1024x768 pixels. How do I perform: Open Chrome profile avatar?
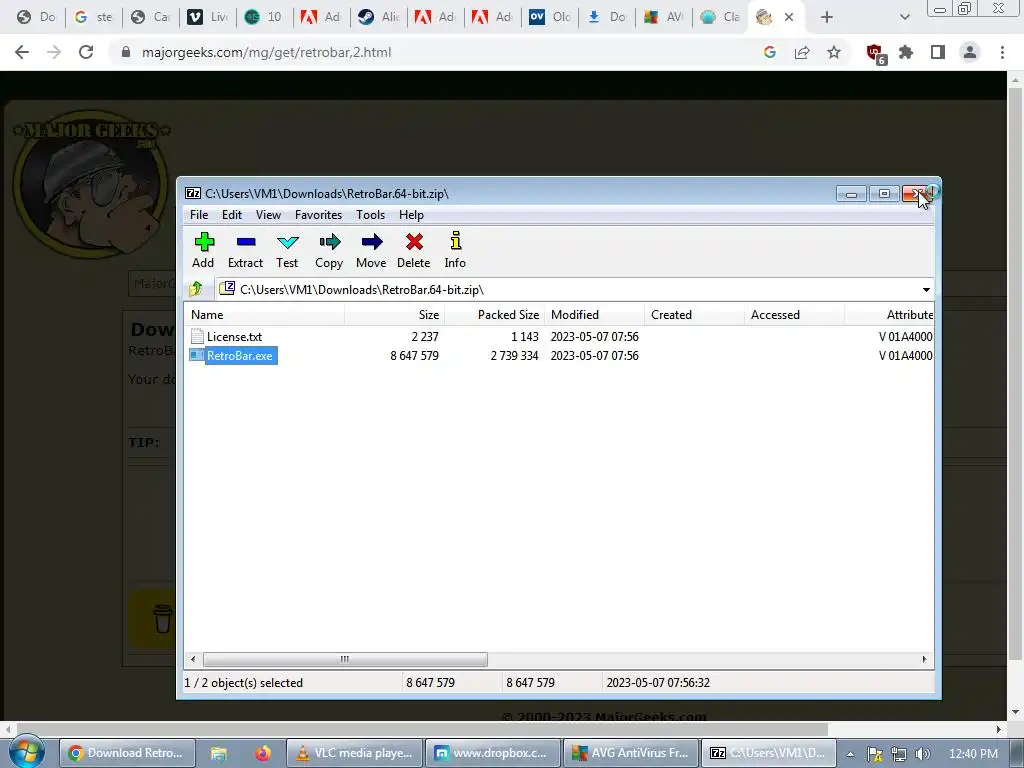pyautogui.click(x=970, y=52)
